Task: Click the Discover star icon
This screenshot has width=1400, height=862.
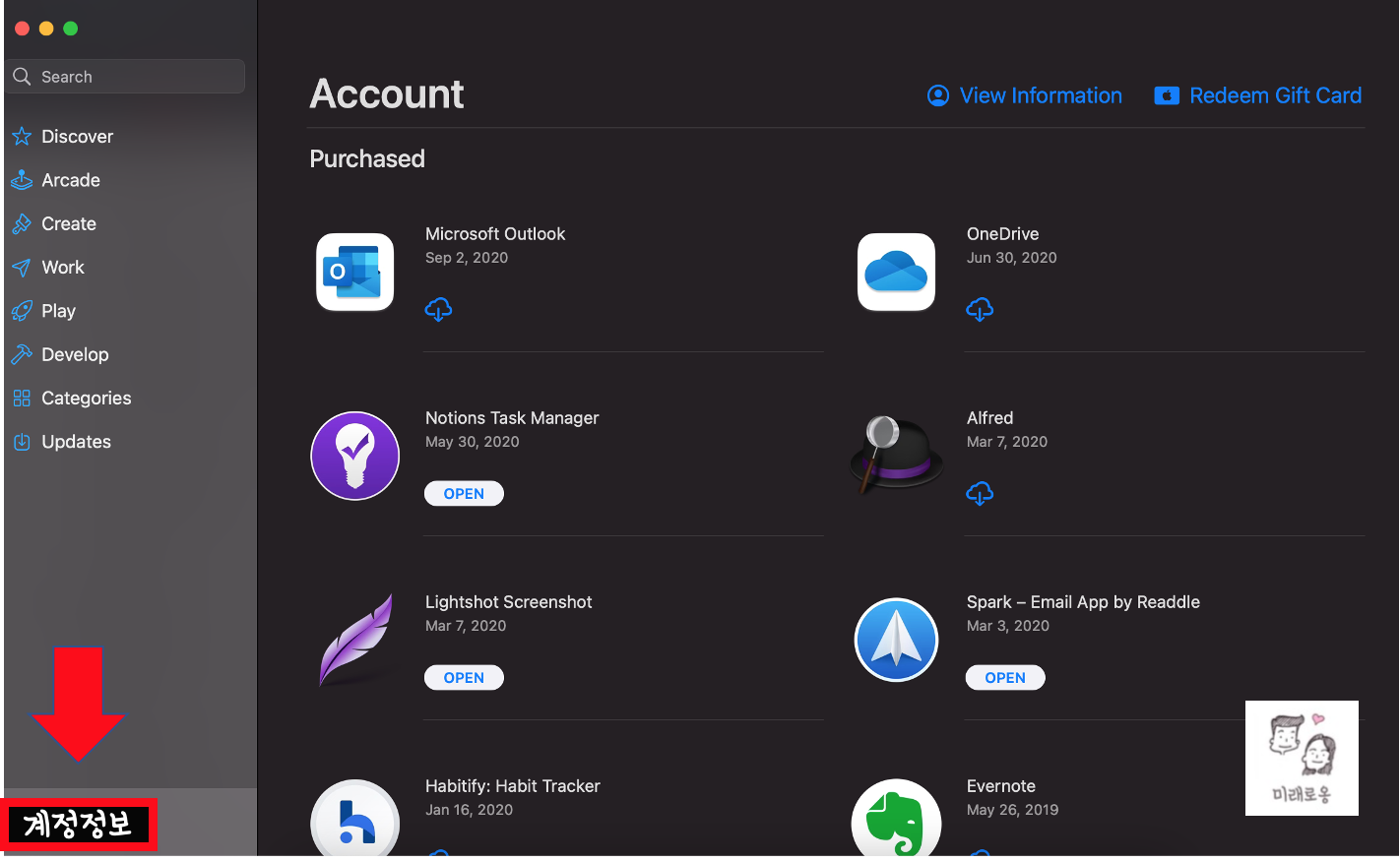Action: [22, 137]
